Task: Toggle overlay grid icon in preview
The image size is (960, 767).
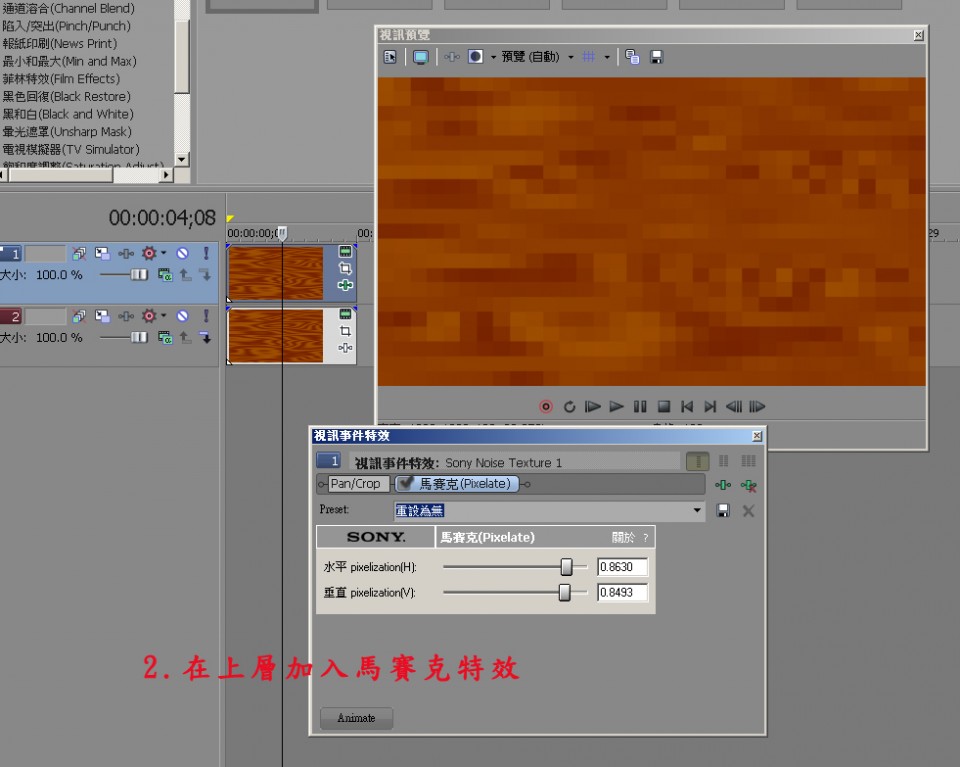Action: point(588,57)
